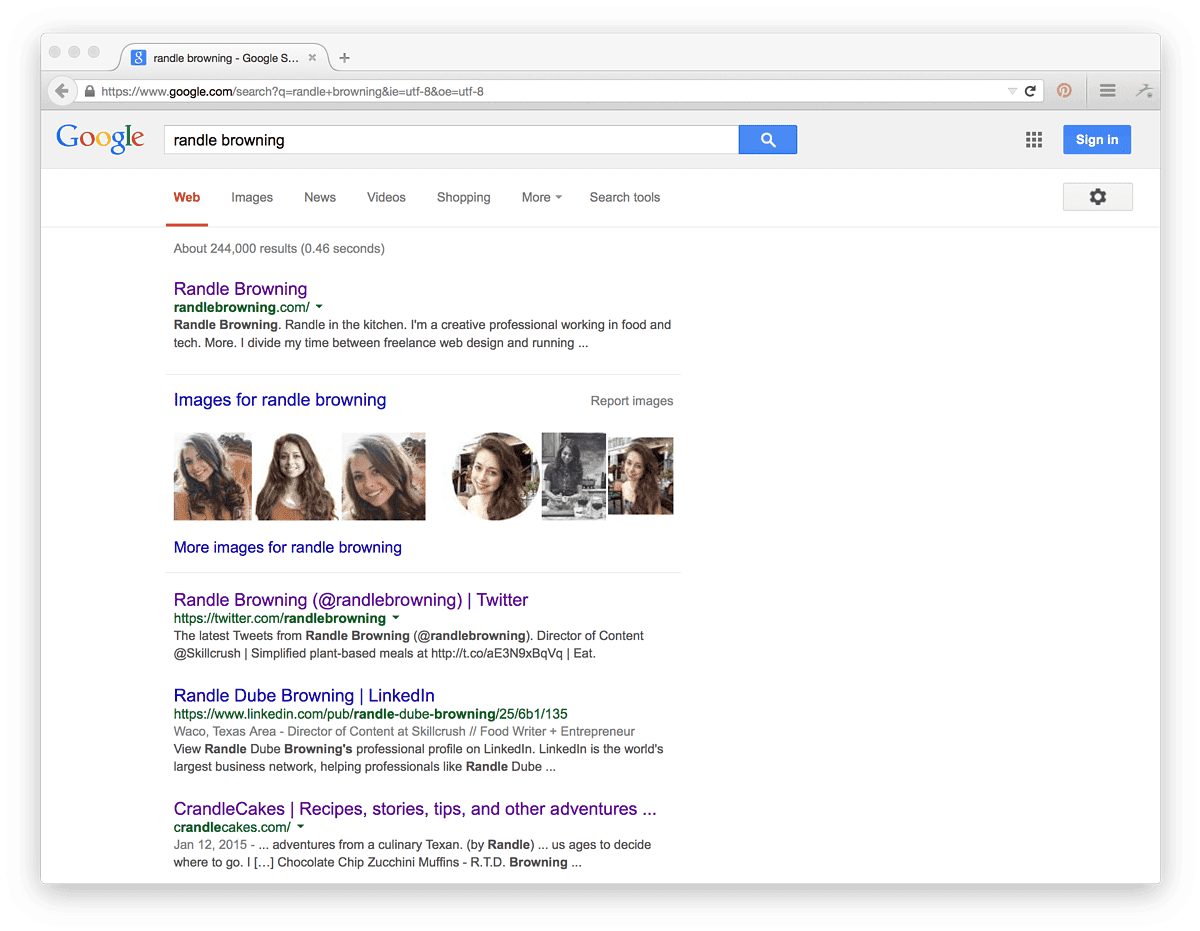Click the Pinterest extension icon

[1064, 91]
